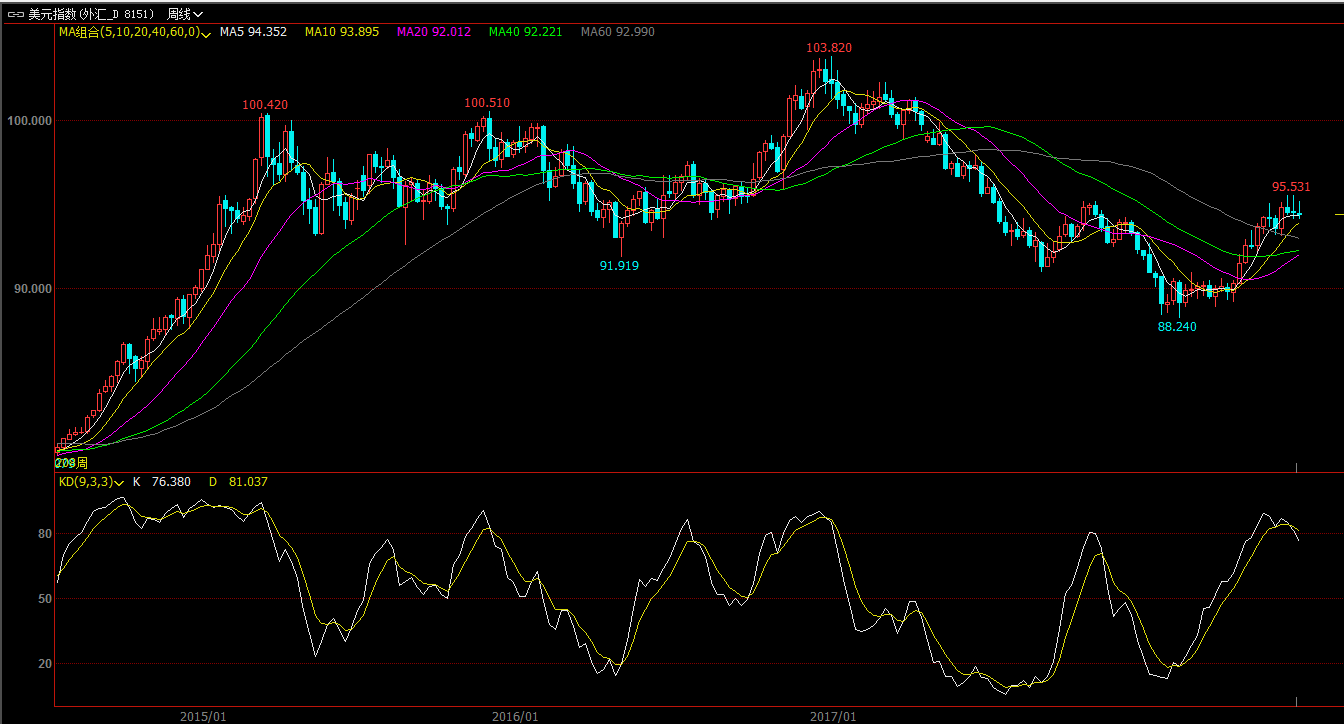
Task: Click the week count label ending in 周
Action: click(x=71, y=463)
